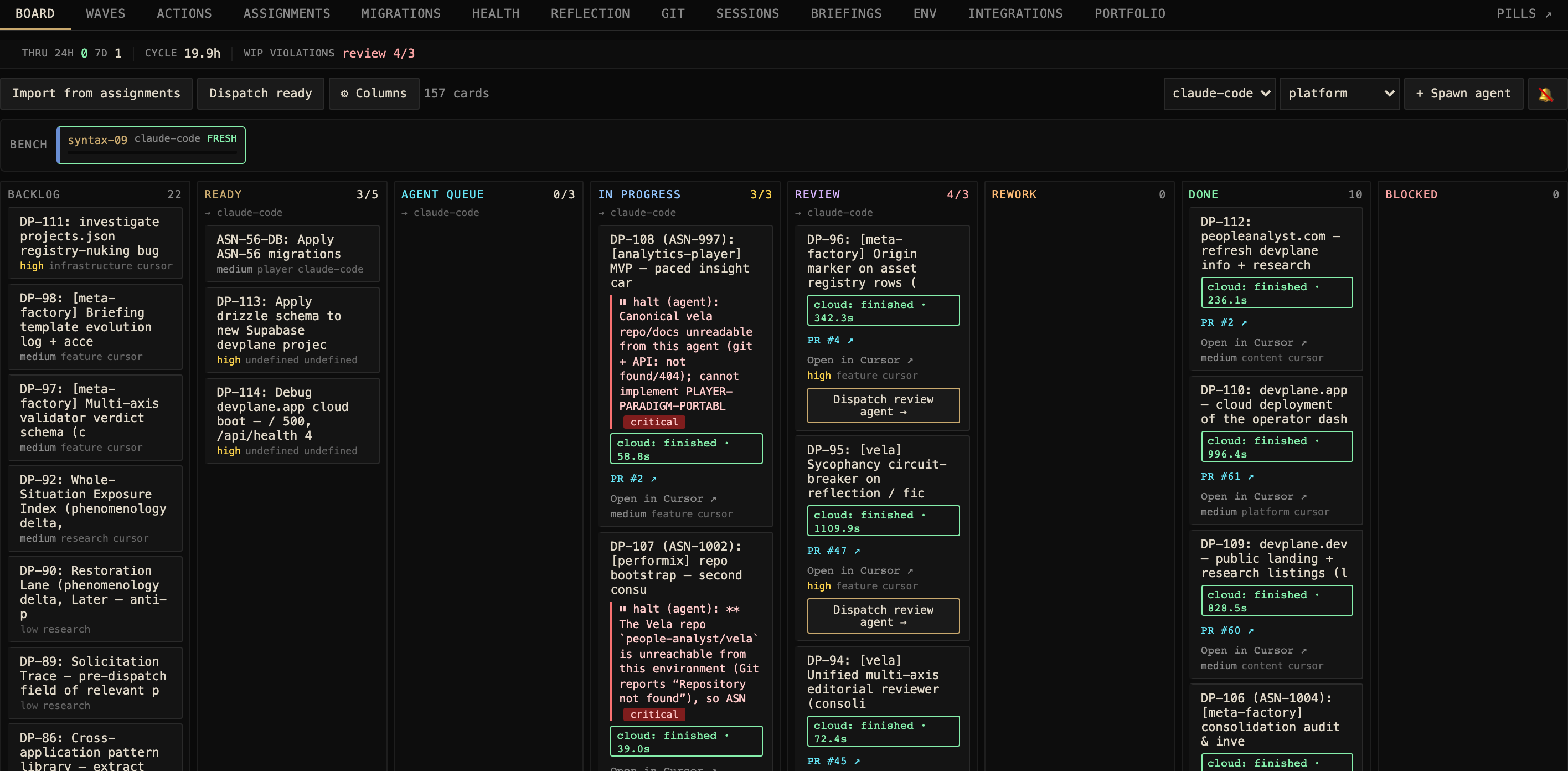The image size is (1568, 771).
Task: Click cloud finished 58.8s status on DP-108
Action: click(x=686, y=449)
